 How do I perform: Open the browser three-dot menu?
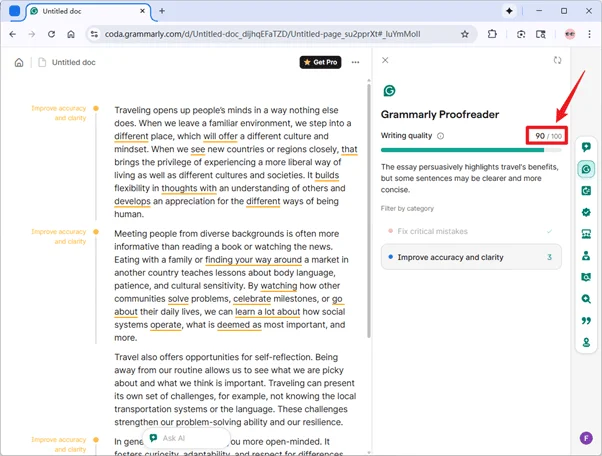589,34
